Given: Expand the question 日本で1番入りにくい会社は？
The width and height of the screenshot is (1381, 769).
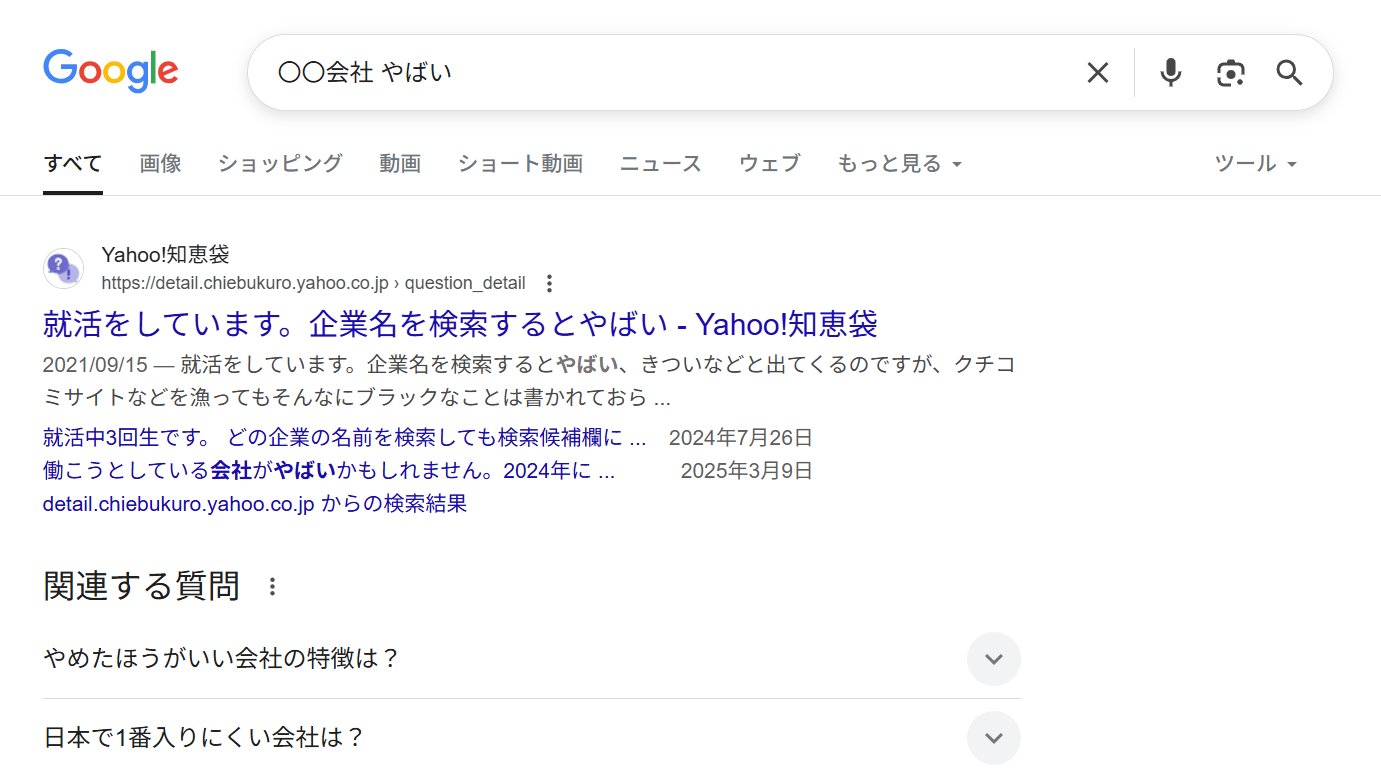Looking at the screenshot, I should 993,738.
